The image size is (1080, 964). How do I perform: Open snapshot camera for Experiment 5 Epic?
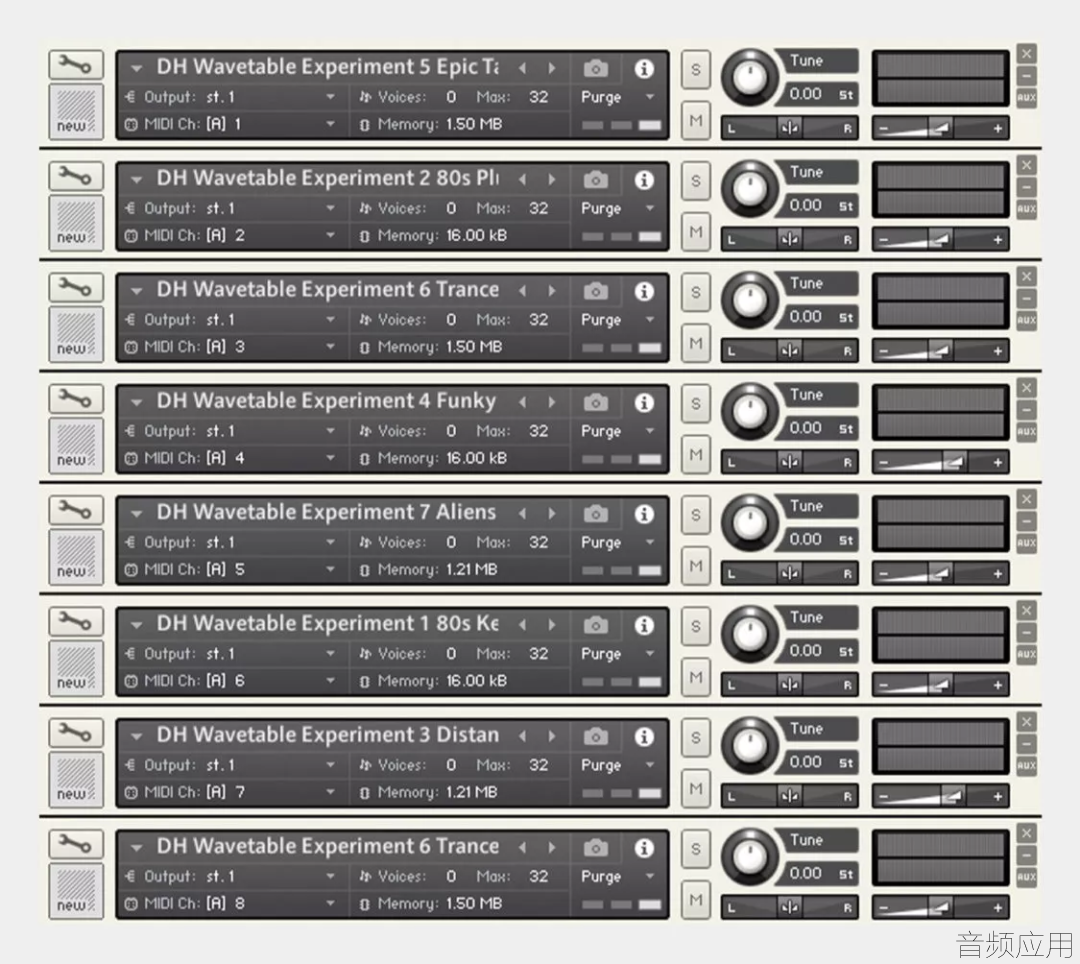click(596, 68)
